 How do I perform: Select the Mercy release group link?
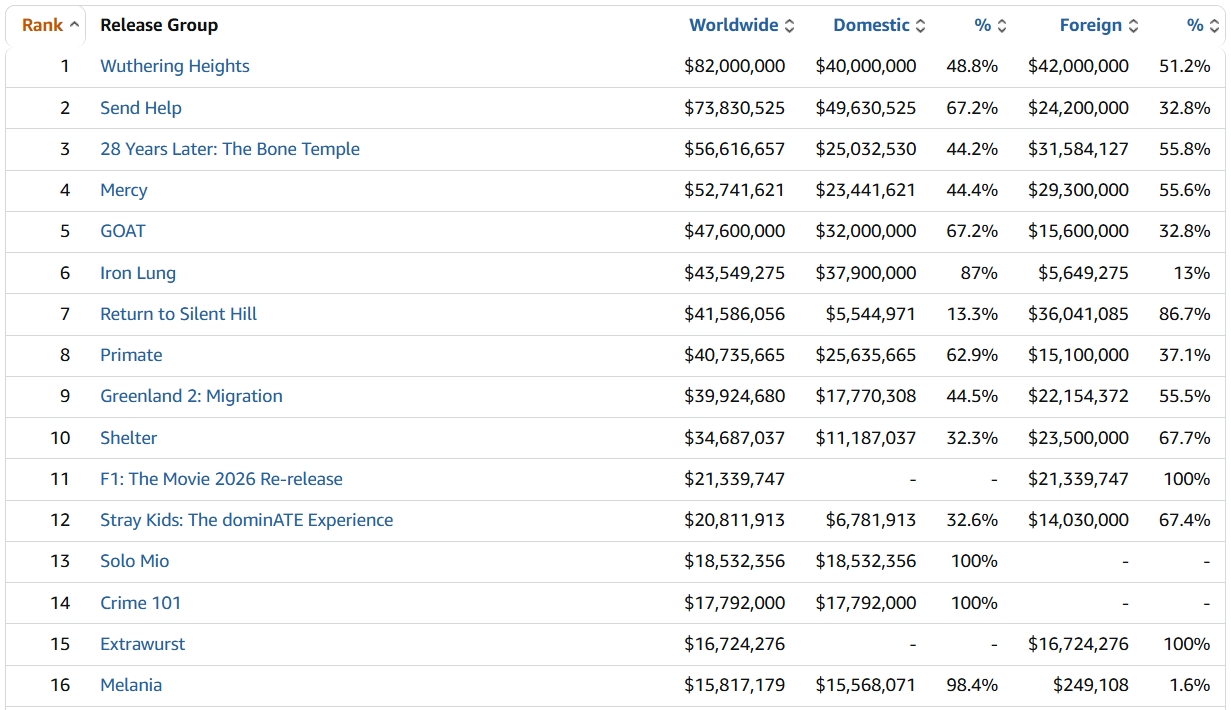[123, 190]
